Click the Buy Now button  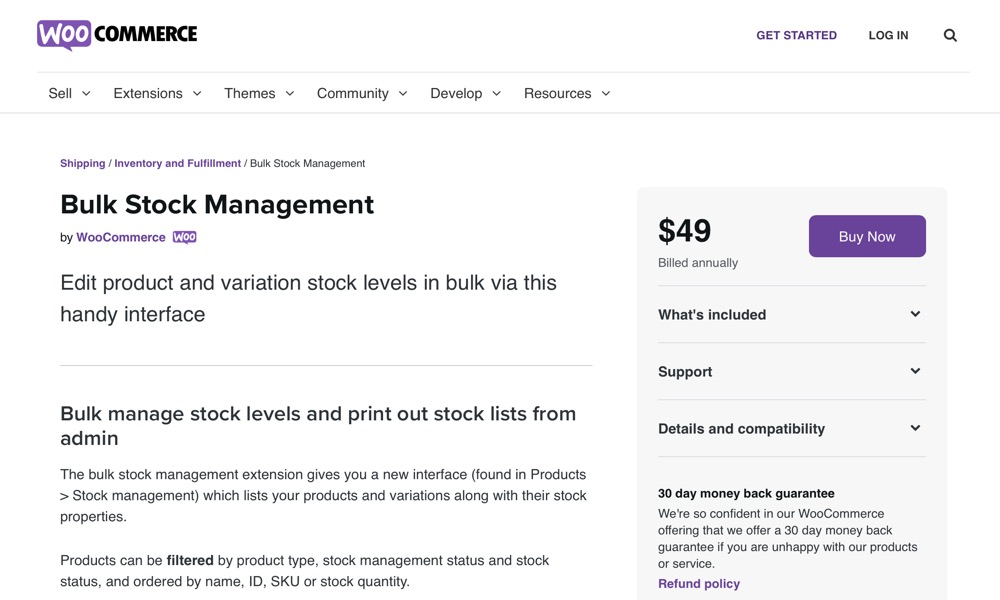tap(867, 237)
